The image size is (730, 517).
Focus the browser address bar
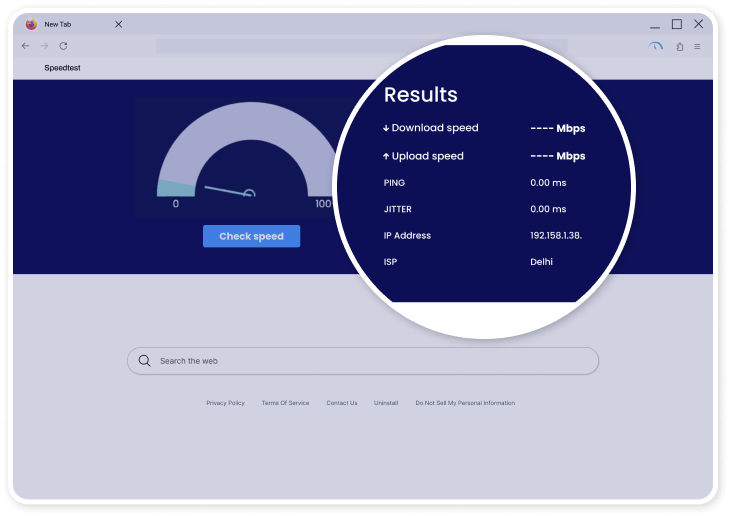[x=361, y=46]
